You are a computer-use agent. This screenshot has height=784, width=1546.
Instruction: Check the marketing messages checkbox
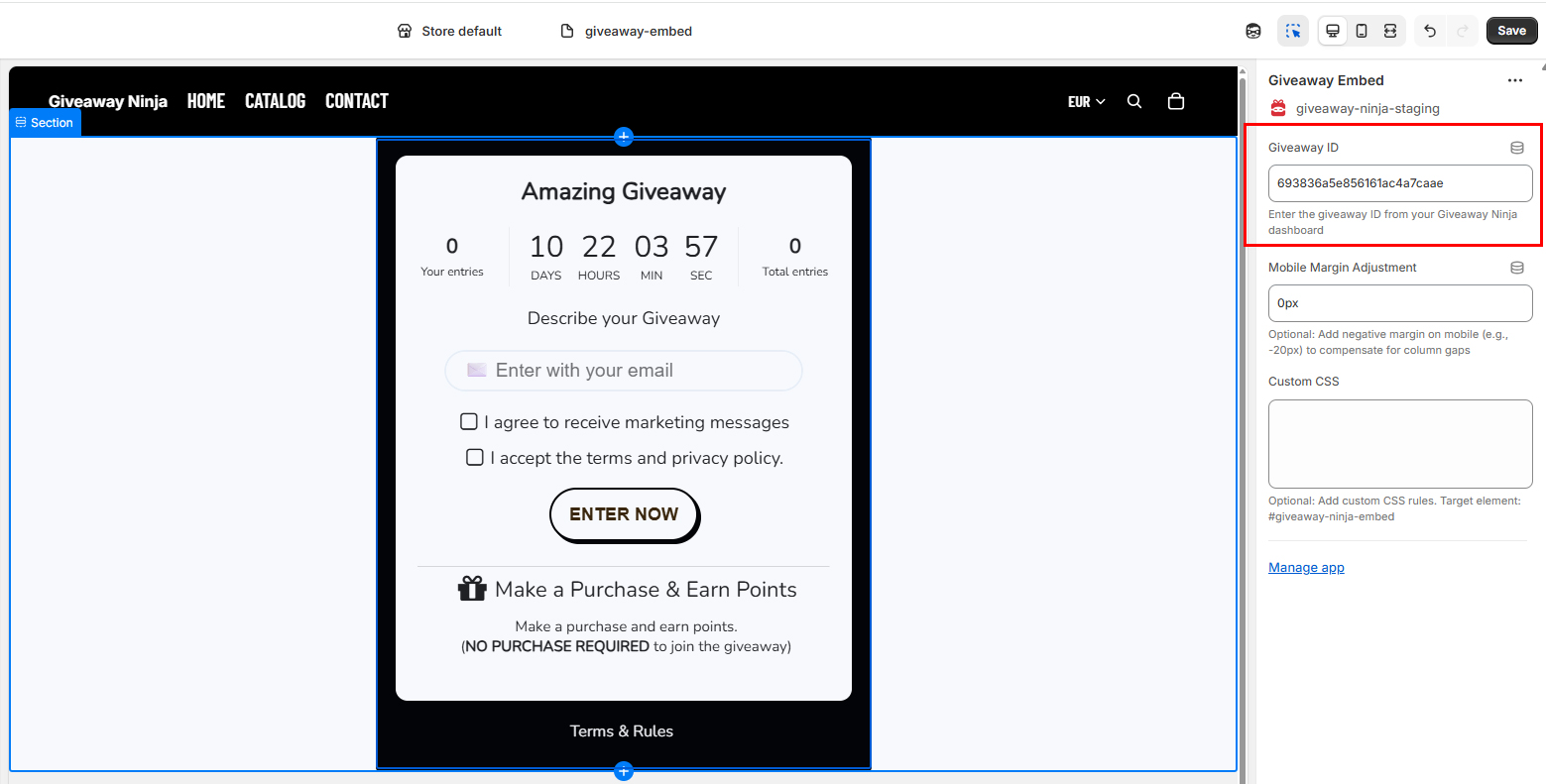pos(469,422)
